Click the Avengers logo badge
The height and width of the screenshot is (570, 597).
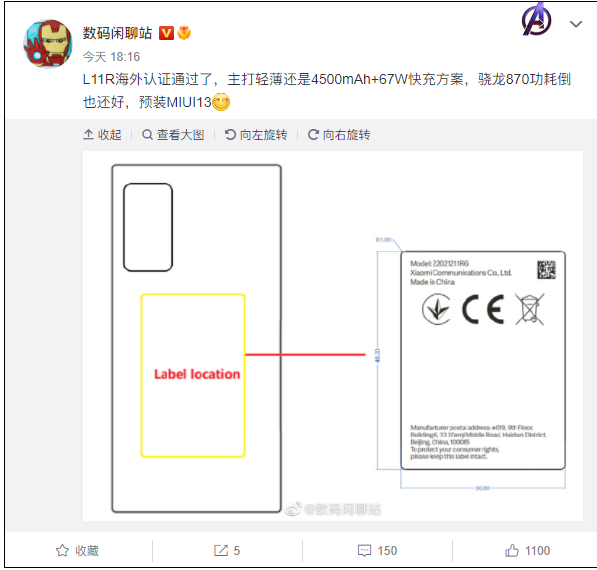536,20
